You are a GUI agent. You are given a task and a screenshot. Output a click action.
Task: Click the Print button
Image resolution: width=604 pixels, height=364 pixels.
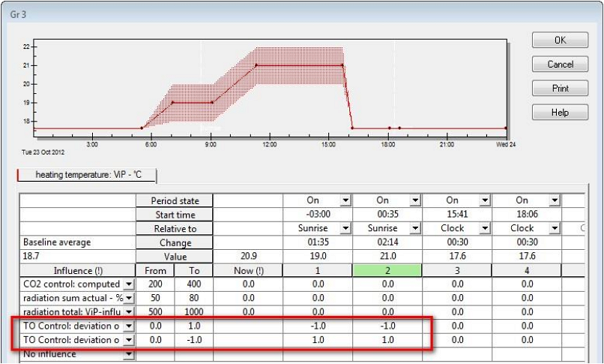tap(560, 88)
